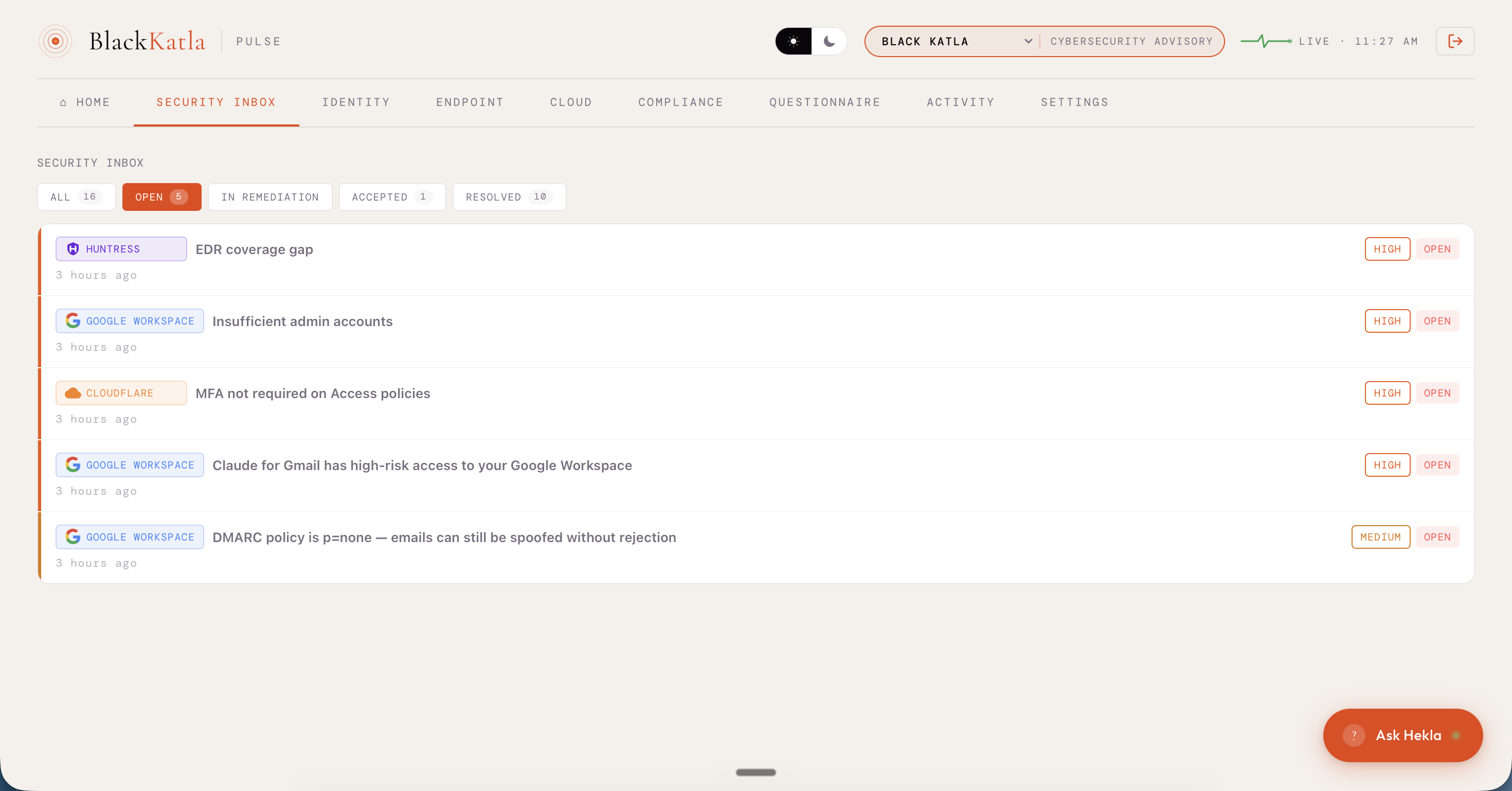Click the Cloudflare source tag
Viewport: 1512px width, 791px height.
(x=121, y=392)
